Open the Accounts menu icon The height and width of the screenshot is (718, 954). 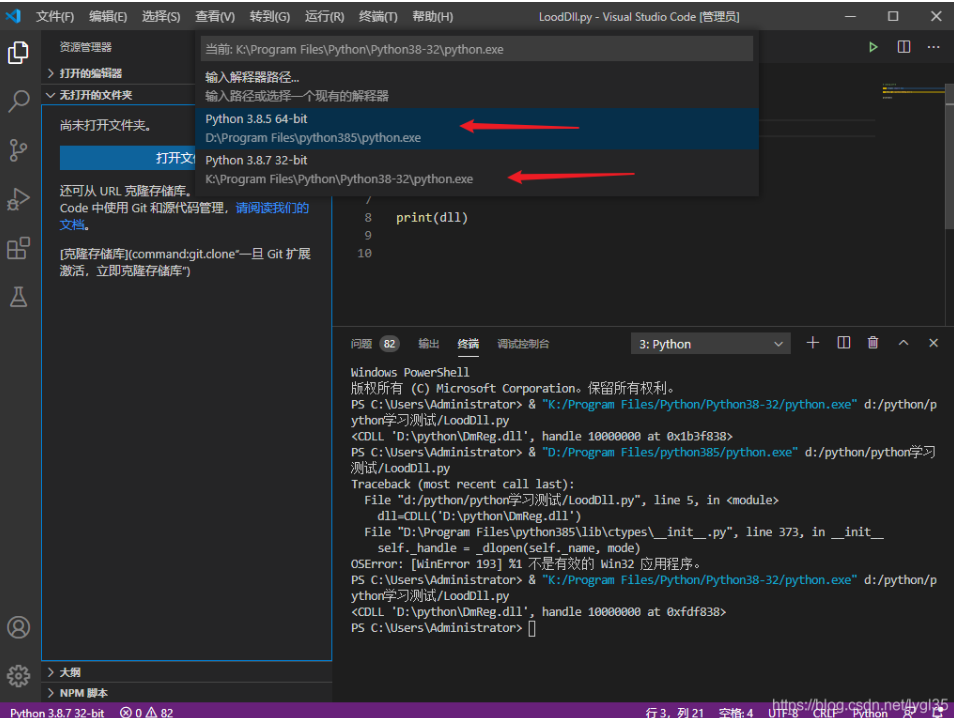click(18, 627)
